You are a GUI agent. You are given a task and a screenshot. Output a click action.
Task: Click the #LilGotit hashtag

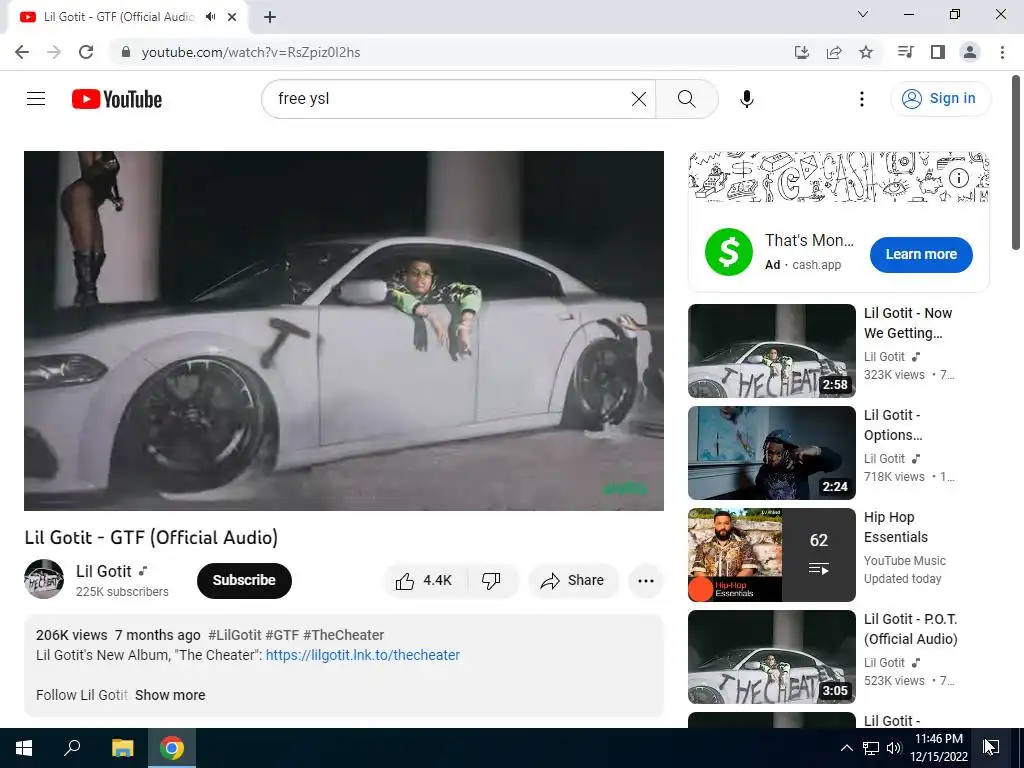point(234,635)
